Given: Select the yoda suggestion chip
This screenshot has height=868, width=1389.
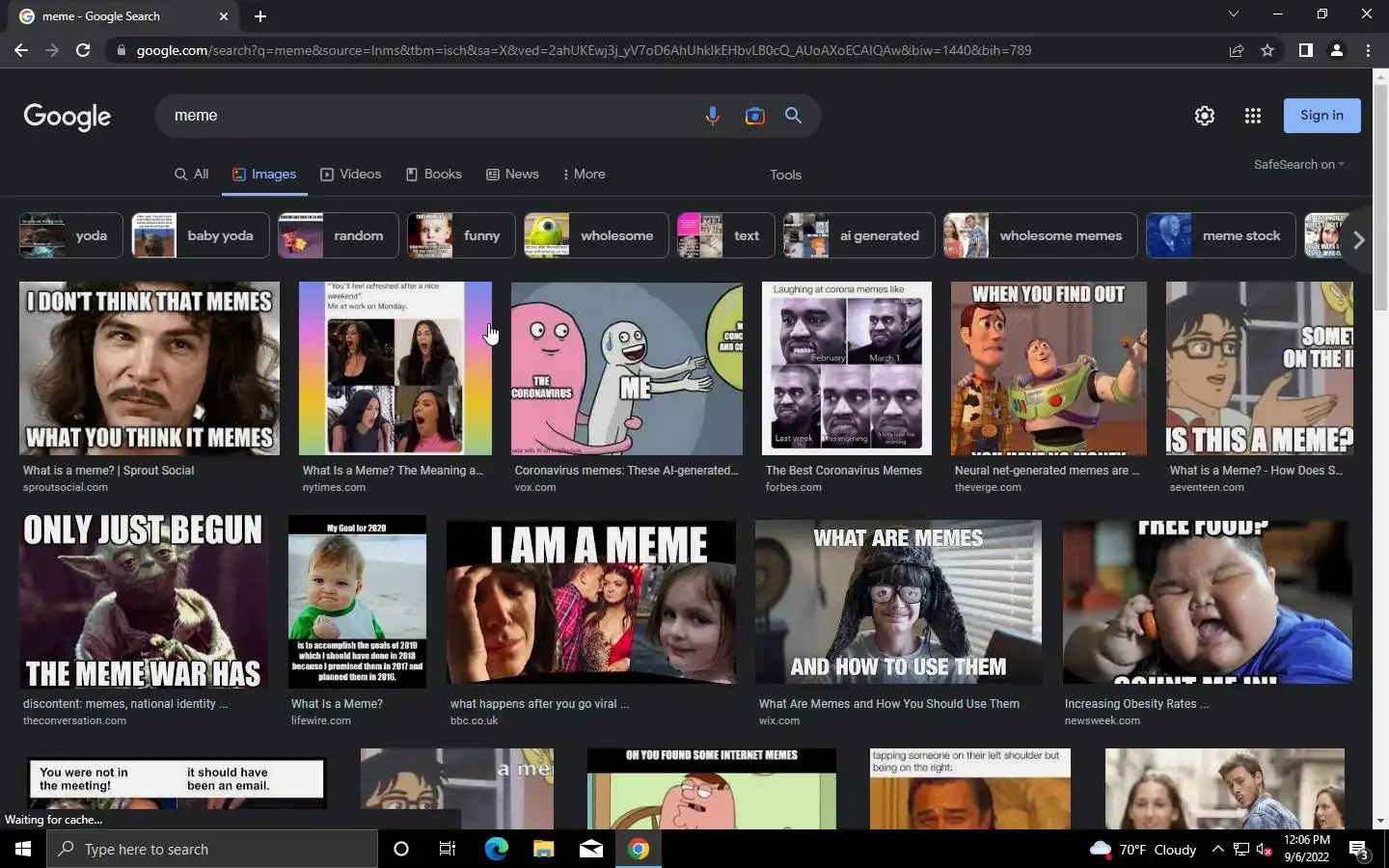Looking at the screenshot, I should point(71,235).
